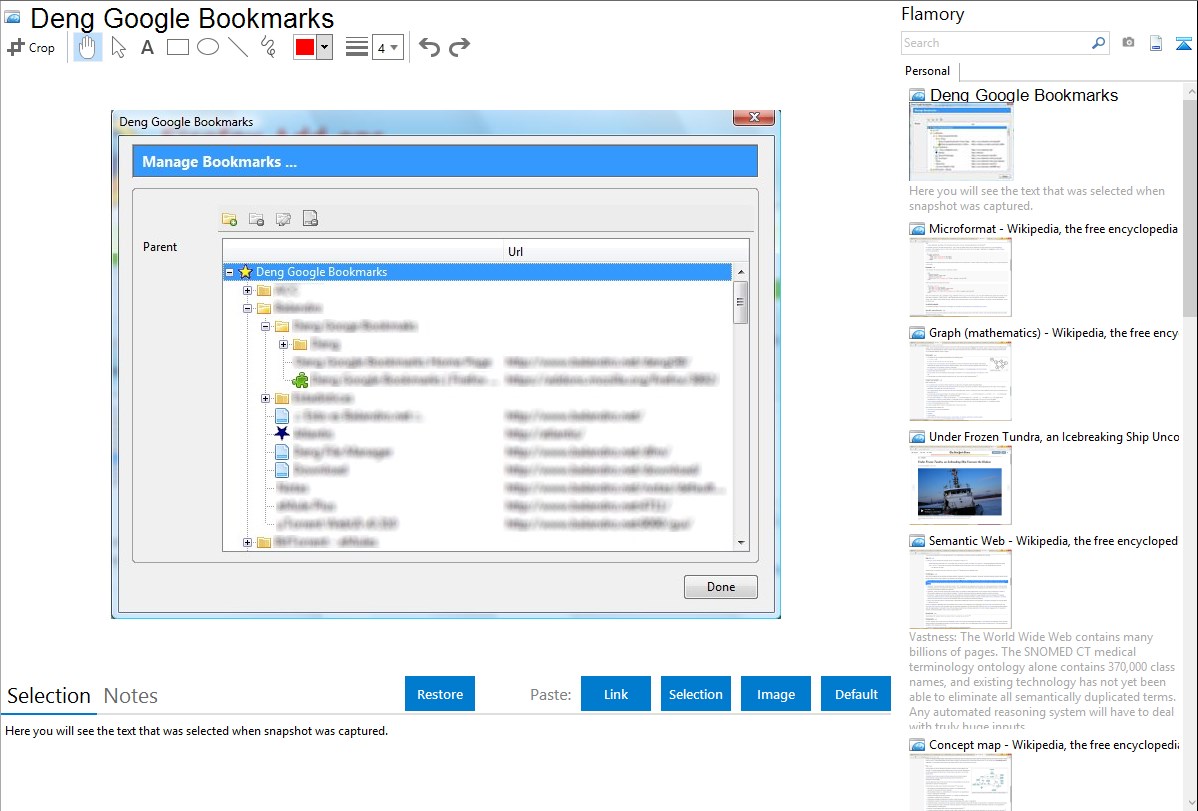Select the arrow pointer tool
Screen dimensions: 1198x811
(118, 47)
